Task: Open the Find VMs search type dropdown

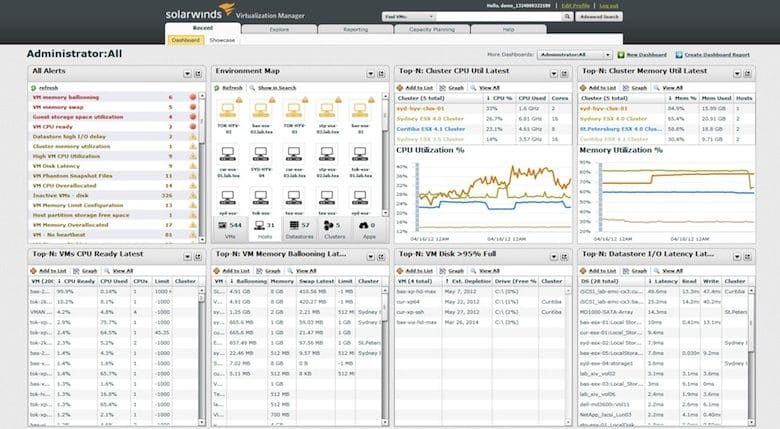Action: click(x=408, y=16)
